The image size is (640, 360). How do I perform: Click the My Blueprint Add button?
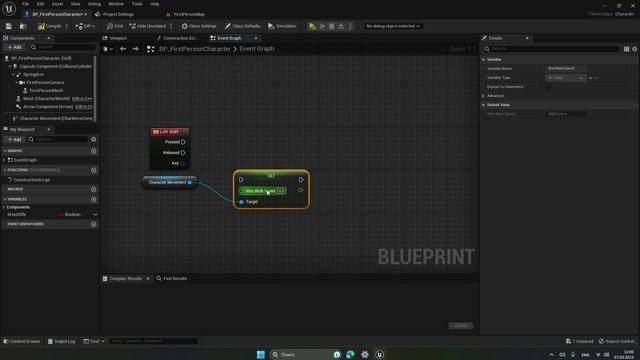pos(14,140)
